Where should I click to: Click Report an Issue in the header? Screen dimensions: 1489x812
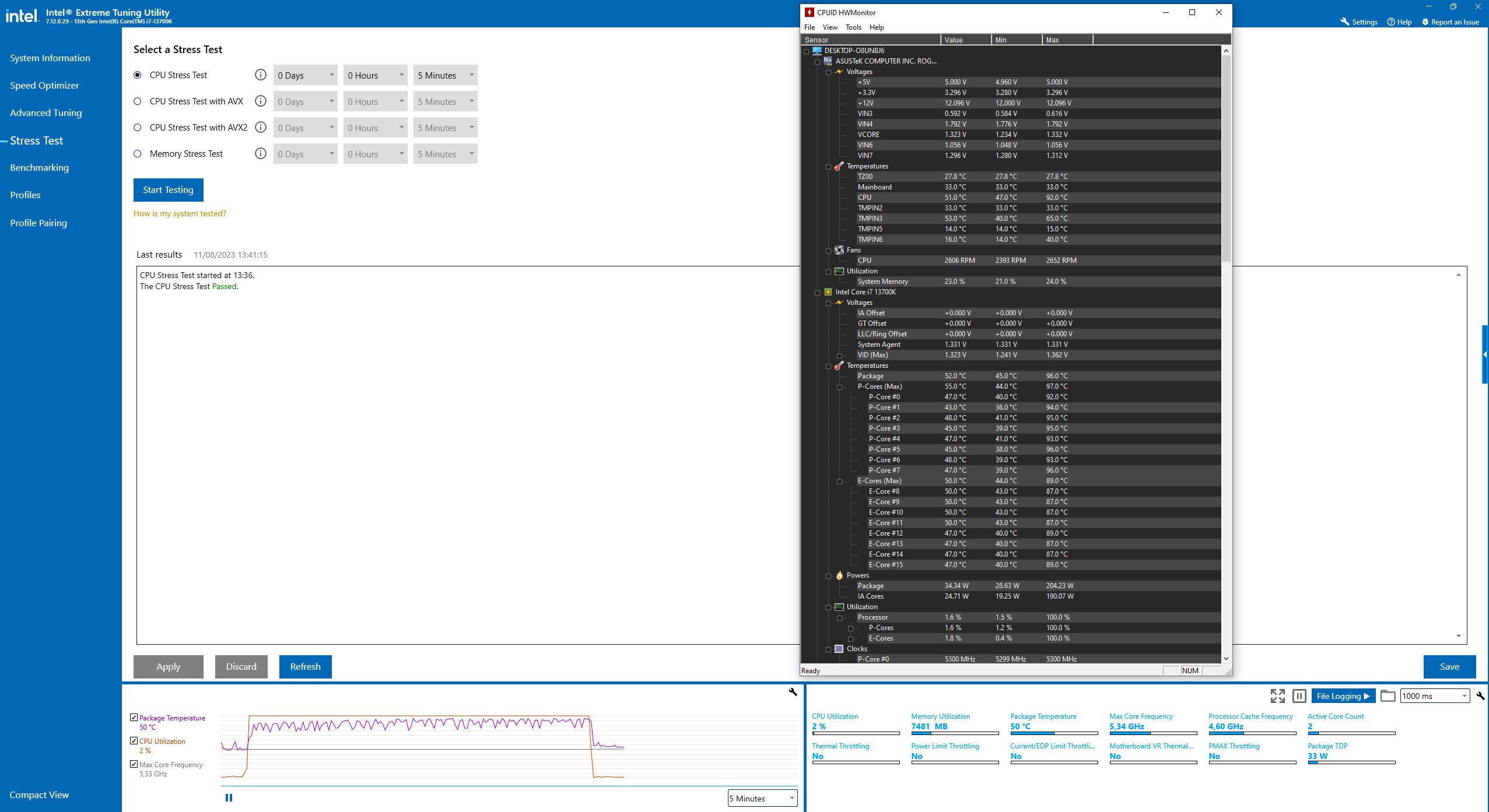tap(1451, 22)
